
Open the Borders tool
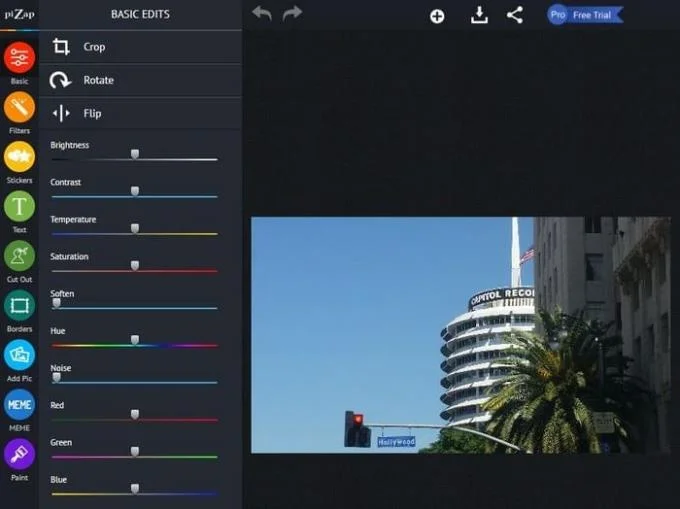click(19, 305)
